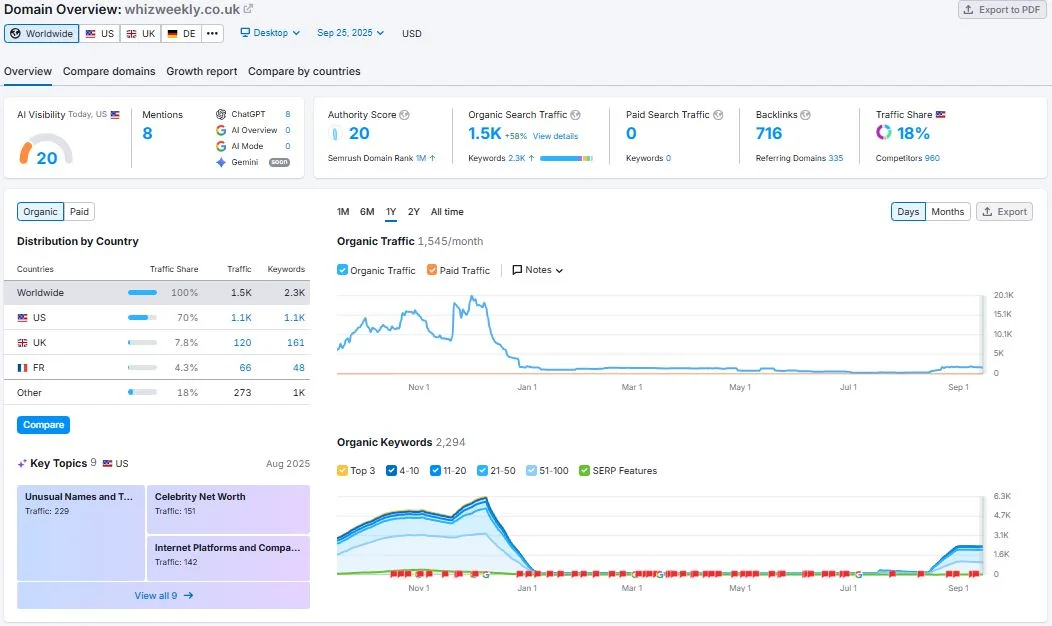Select the 6M time range
Viewport: 1052px width, 626px height.
367,212
